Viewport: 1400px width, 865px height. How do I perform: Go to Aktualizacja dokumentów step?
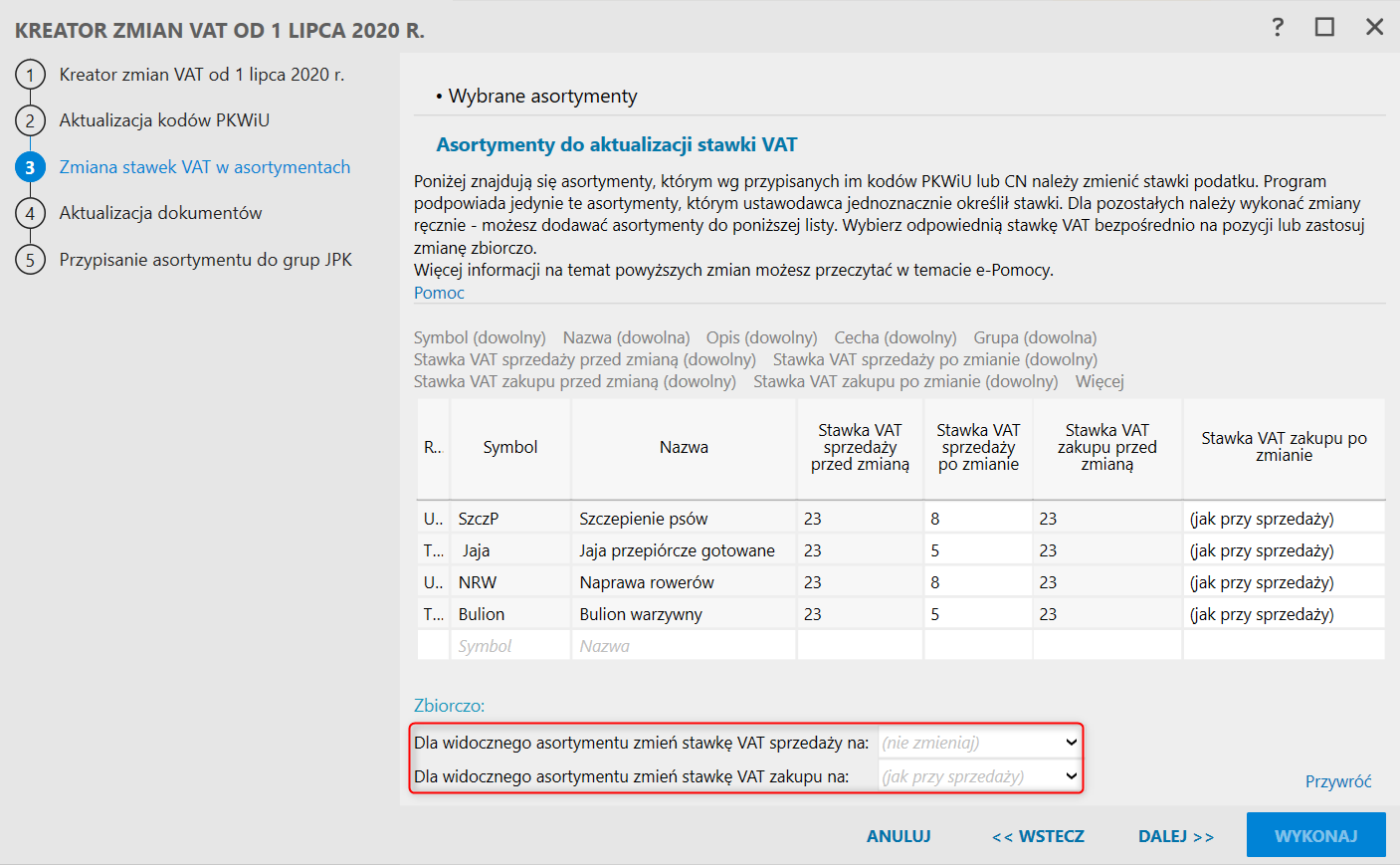[x=160, y=213]
